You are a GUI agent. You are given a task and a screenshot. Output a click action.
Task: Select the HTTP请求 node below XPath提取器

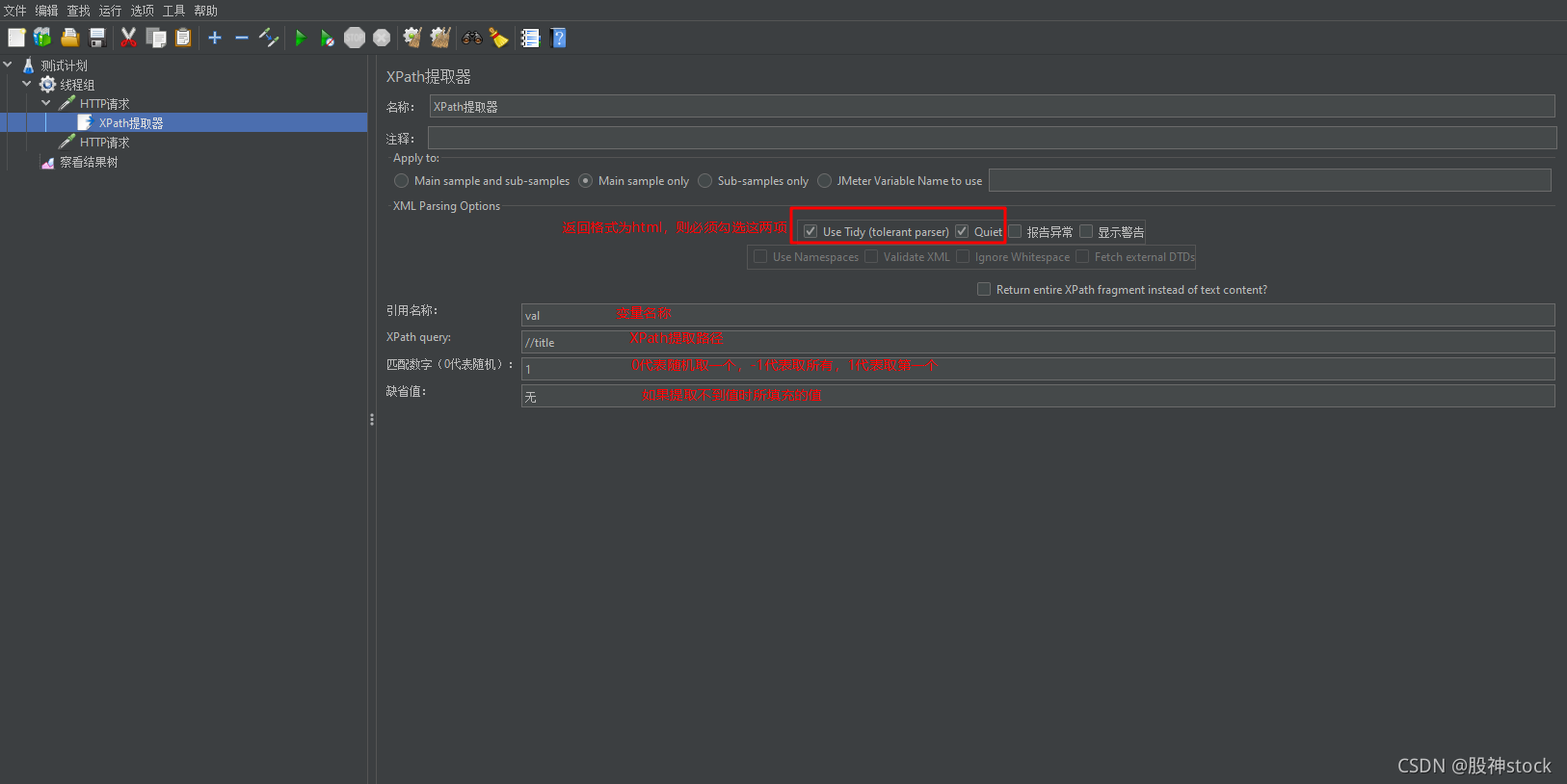point(104,143)
